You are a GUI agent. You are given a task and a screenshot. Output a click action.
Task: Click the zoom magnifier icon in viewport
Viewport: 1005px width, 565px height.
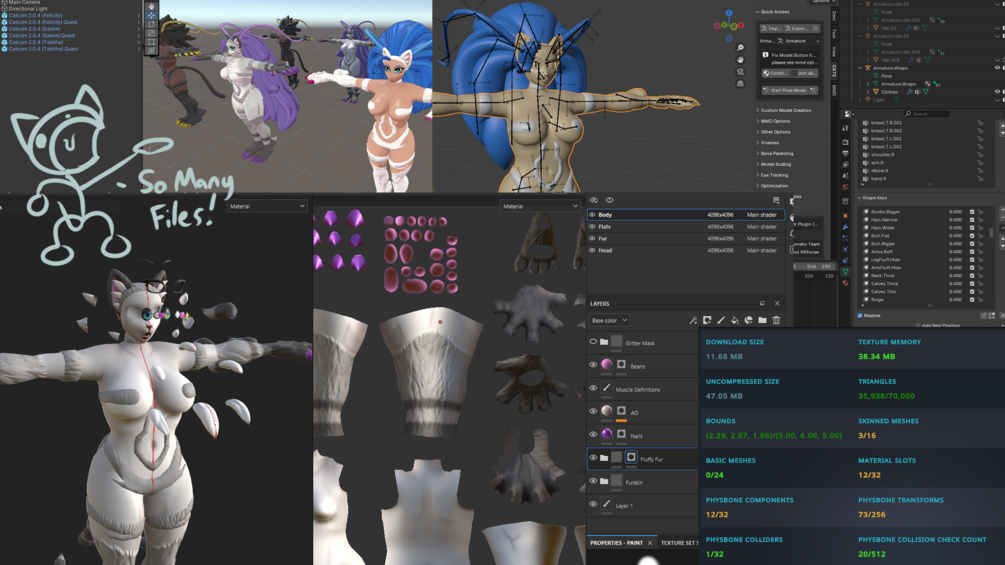[740, 48]
